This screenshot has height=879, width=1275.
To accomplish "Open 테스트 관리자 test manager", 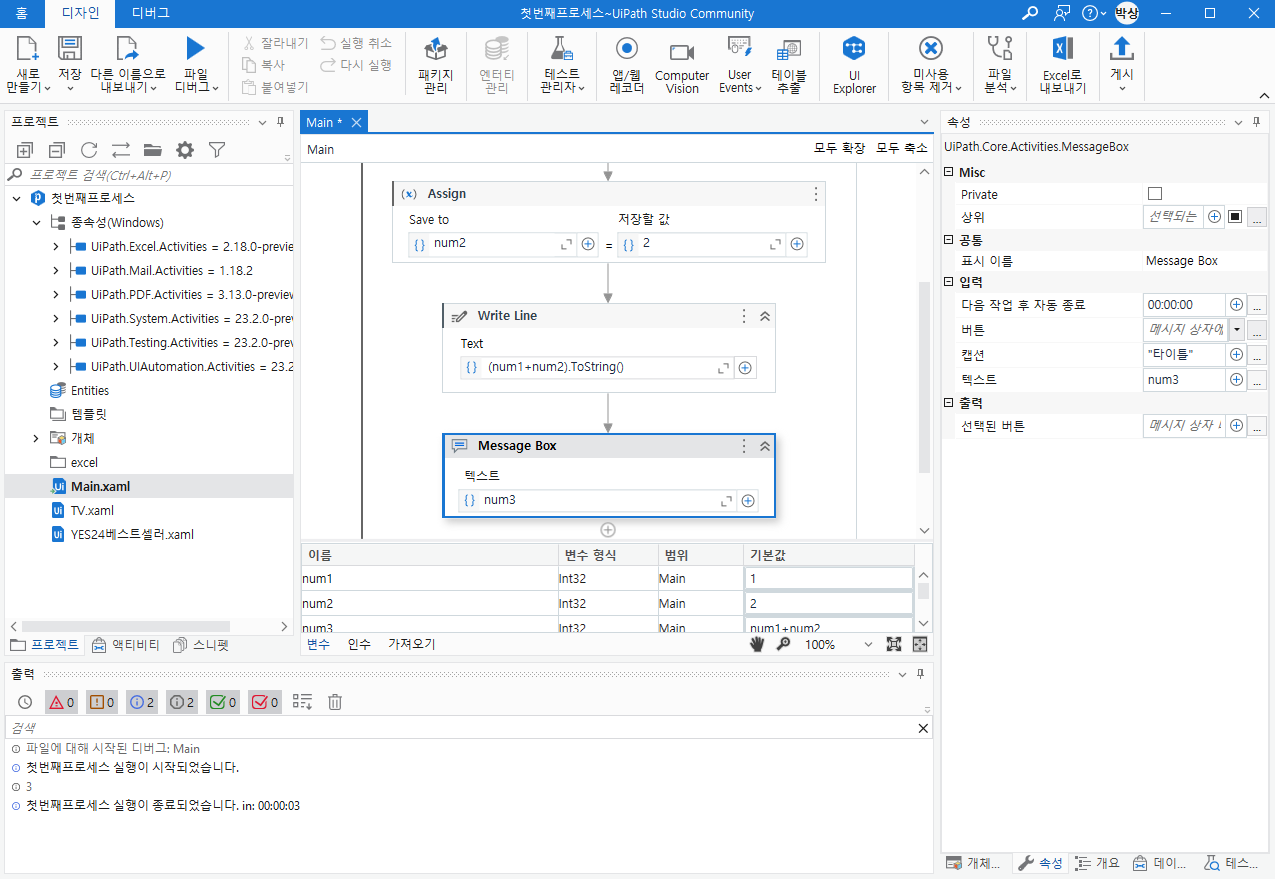I will tap(561, 66).
